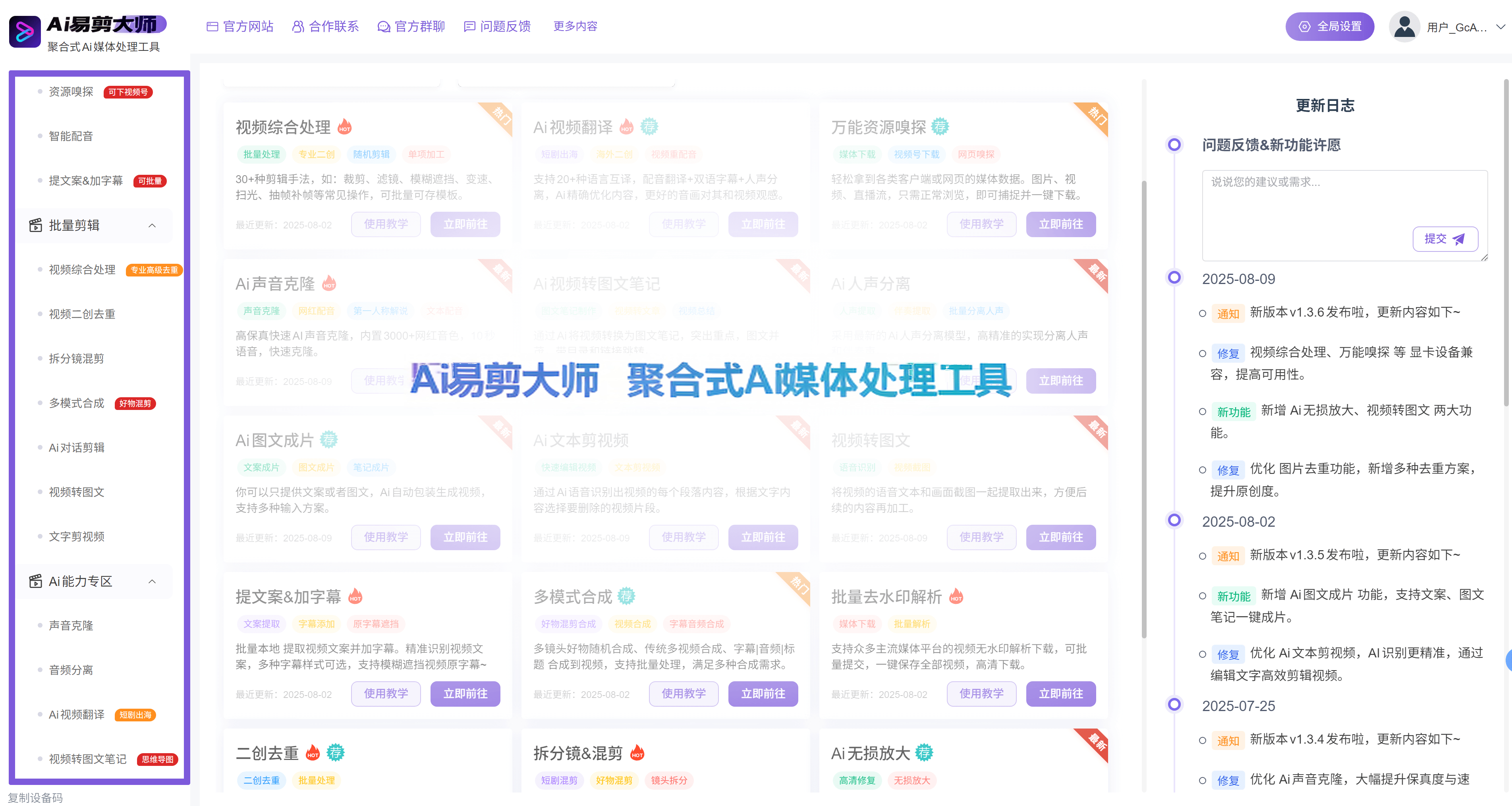Submit feedback with the 提交 button
Viewport: 1512px width, 806px height.
pyautogui.click(x=1445, y=239)
